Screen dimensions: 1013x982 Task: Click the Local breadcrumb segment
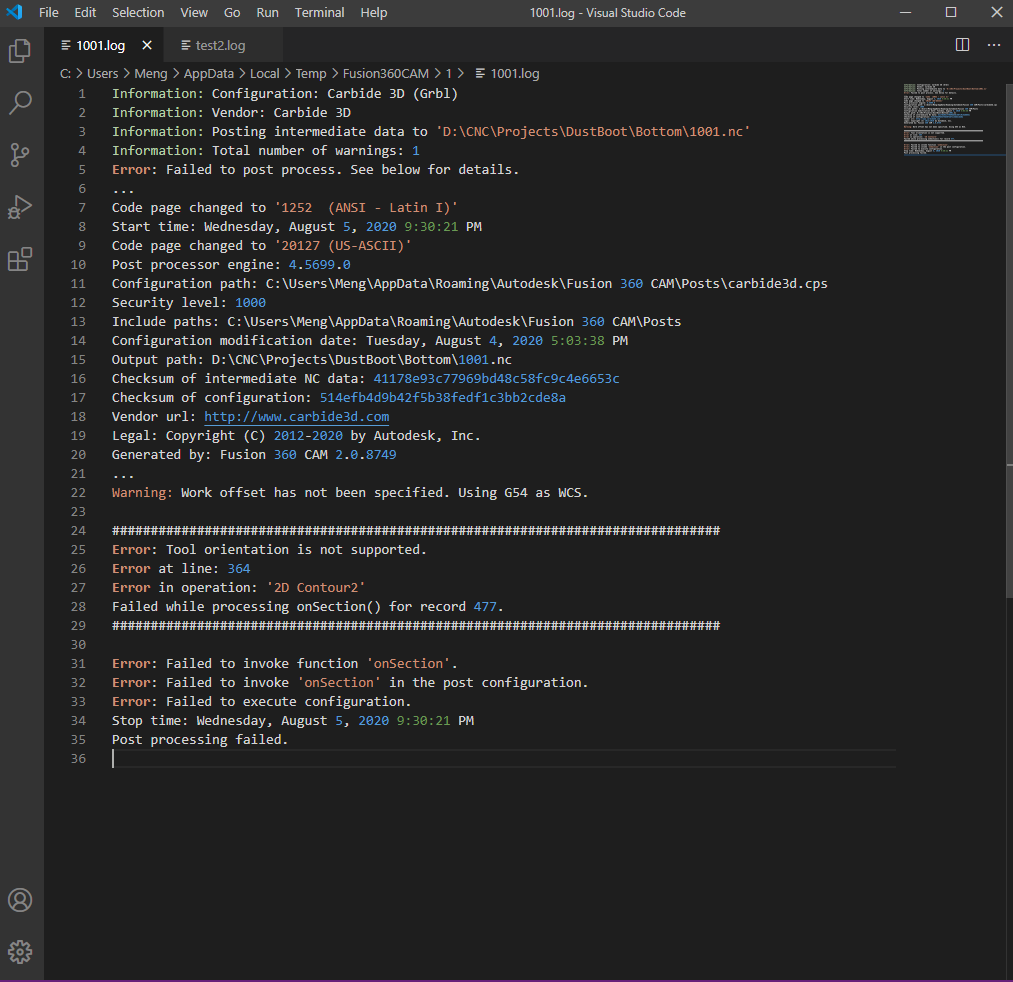tap(265, 74)
